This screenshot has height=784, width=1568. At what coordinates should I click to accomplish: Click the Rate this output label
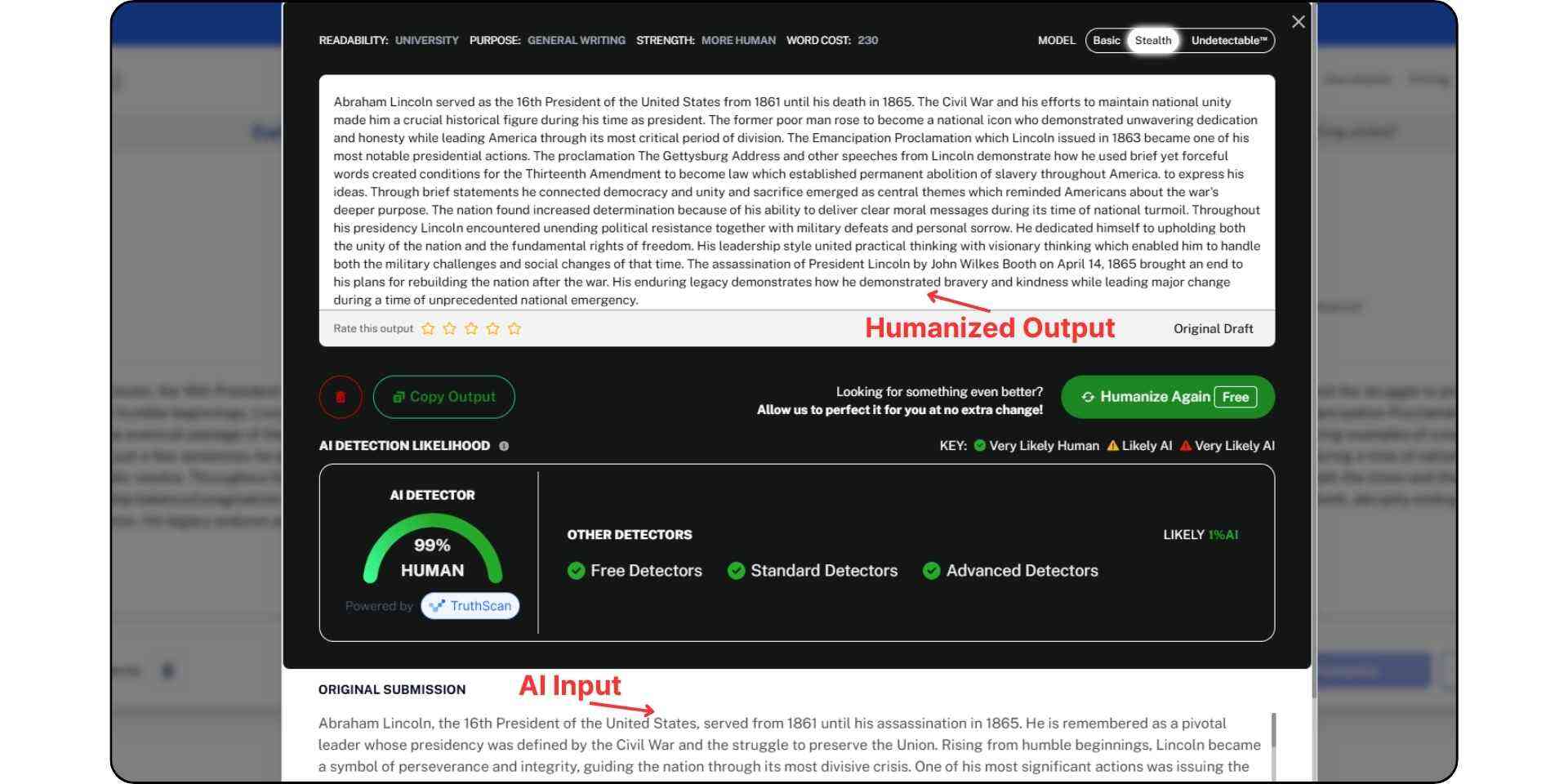coord(373,328)
